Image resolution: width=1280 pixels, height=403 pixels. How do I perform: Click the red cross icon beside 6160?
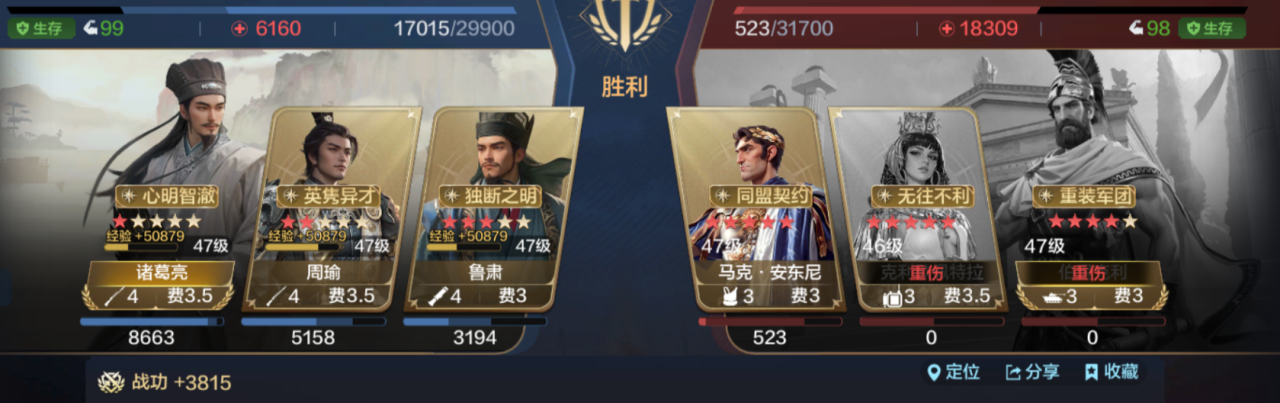click(x=239, y=29)
